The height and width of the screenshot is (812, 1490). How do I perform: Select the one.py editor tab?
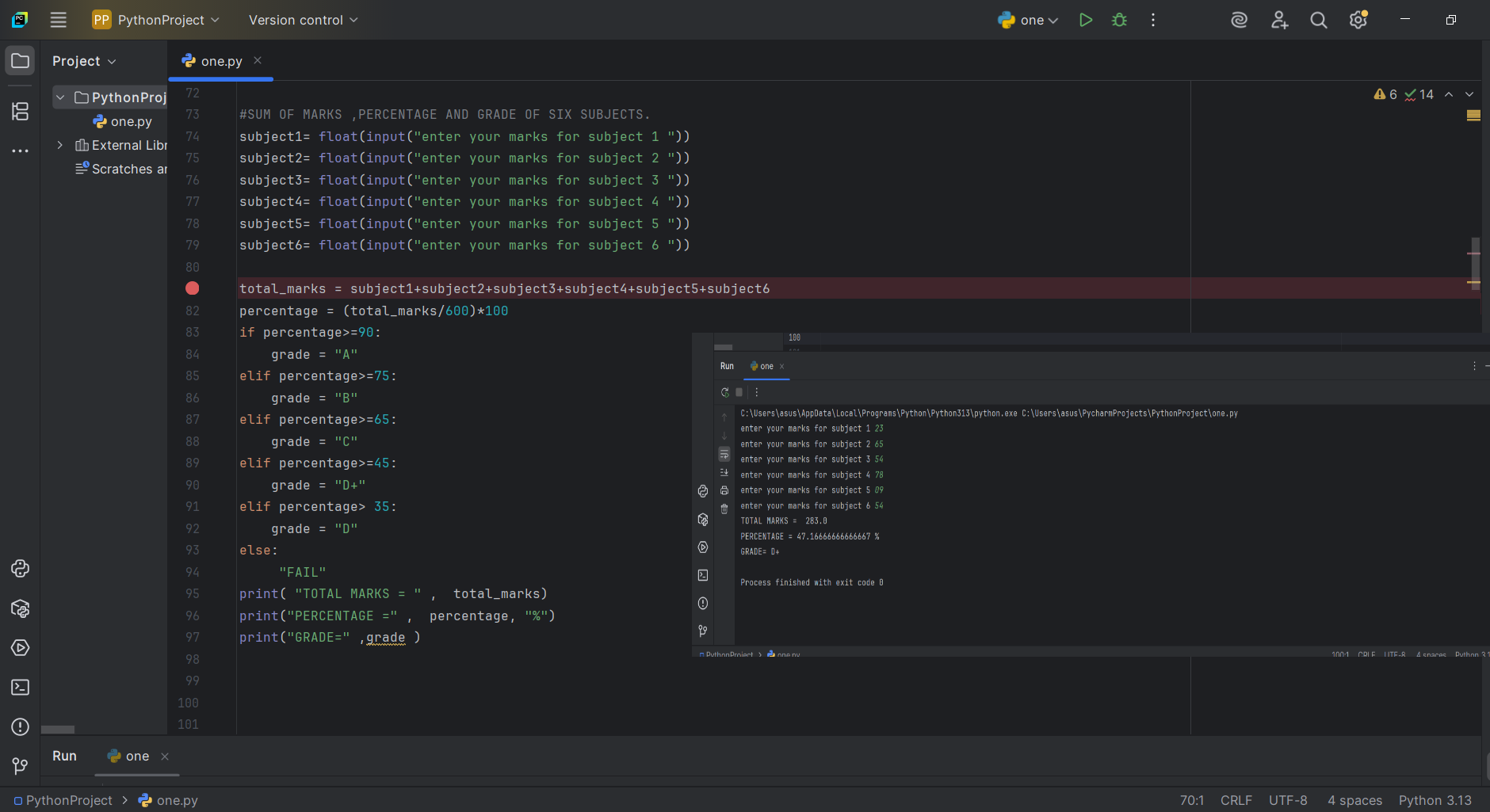click(221, 61)
